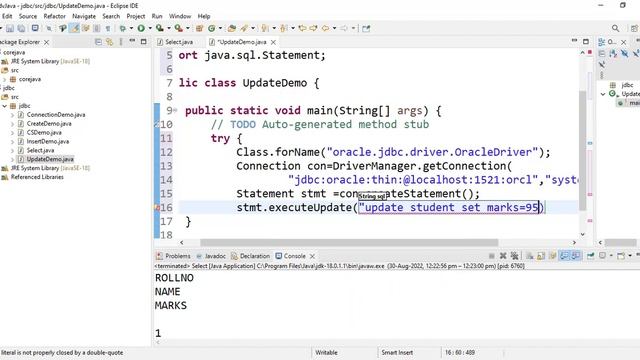Image resolution: width=640 pixels, height=360 pixels.
Task: Open the Coverage dropdown arrow
Action: pos(169,28)
